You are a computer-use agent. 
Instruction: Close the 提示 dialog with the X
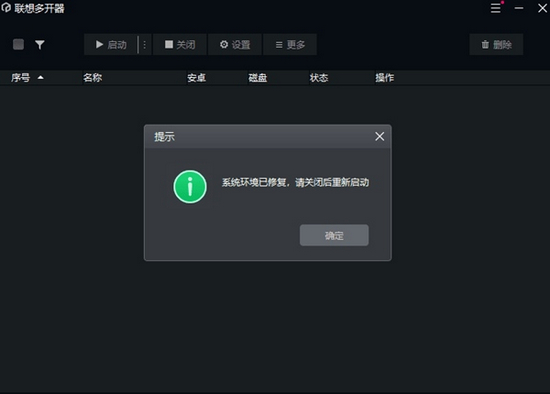380,136
